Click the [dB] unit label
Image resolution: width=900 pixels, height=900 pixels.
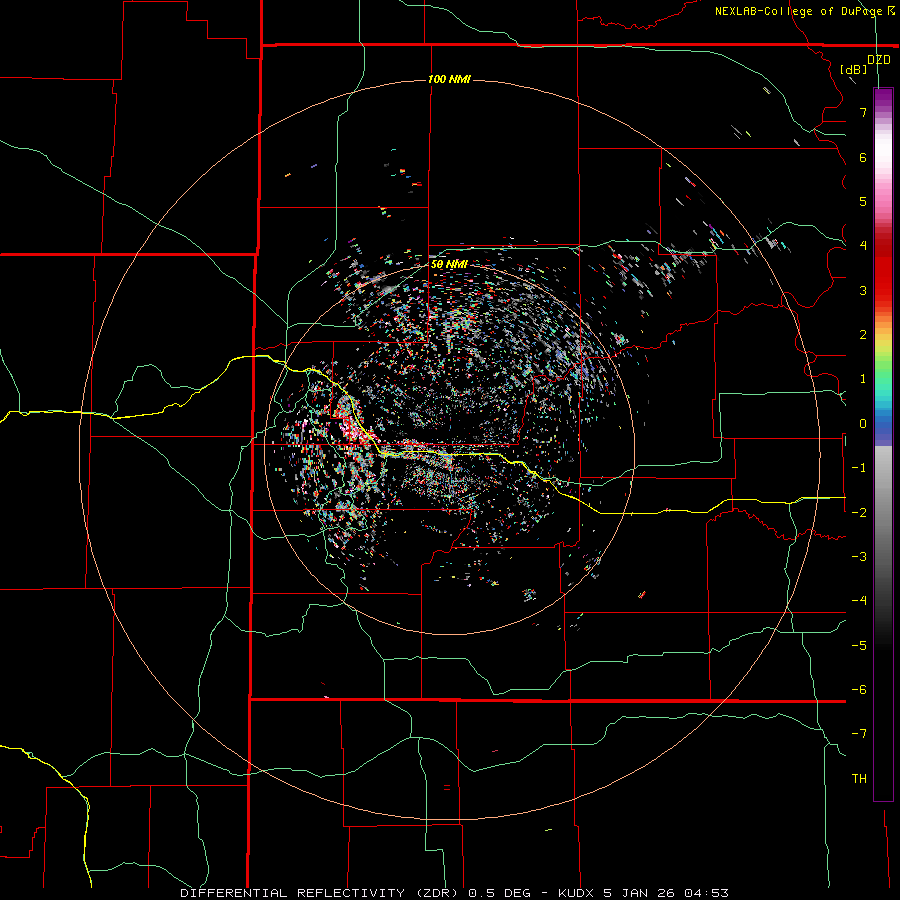[854, 69]
